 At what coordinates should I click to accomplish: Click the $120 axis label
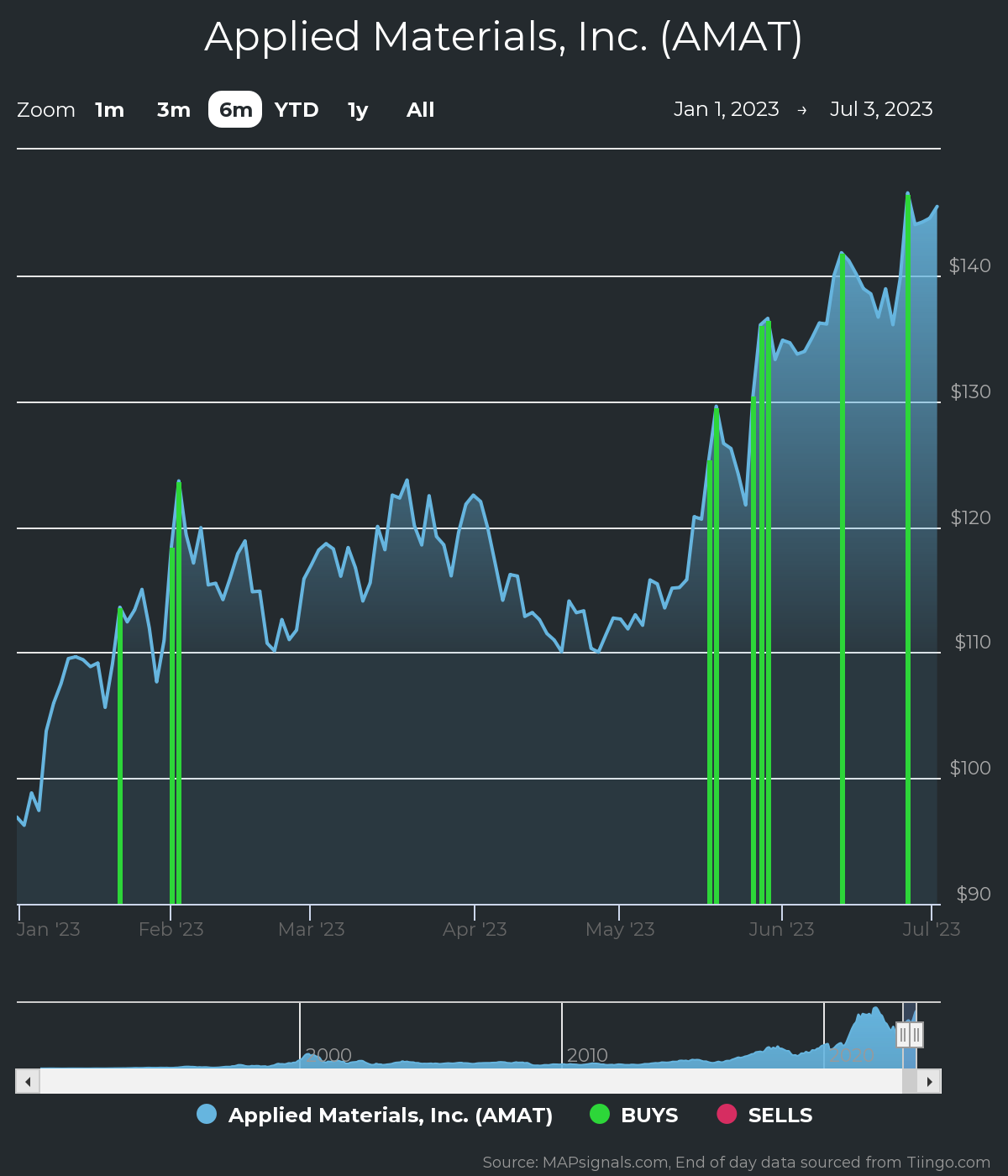[x=970, y=517]
